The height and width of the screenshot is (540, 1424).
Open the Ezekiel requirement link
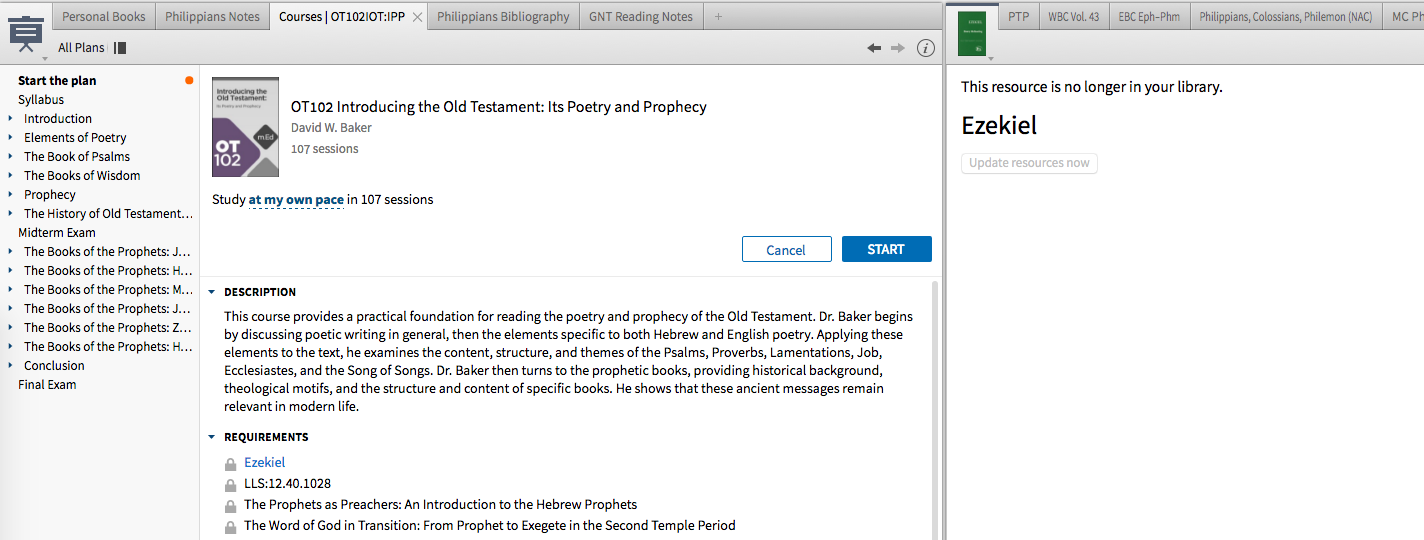[265, 463]
